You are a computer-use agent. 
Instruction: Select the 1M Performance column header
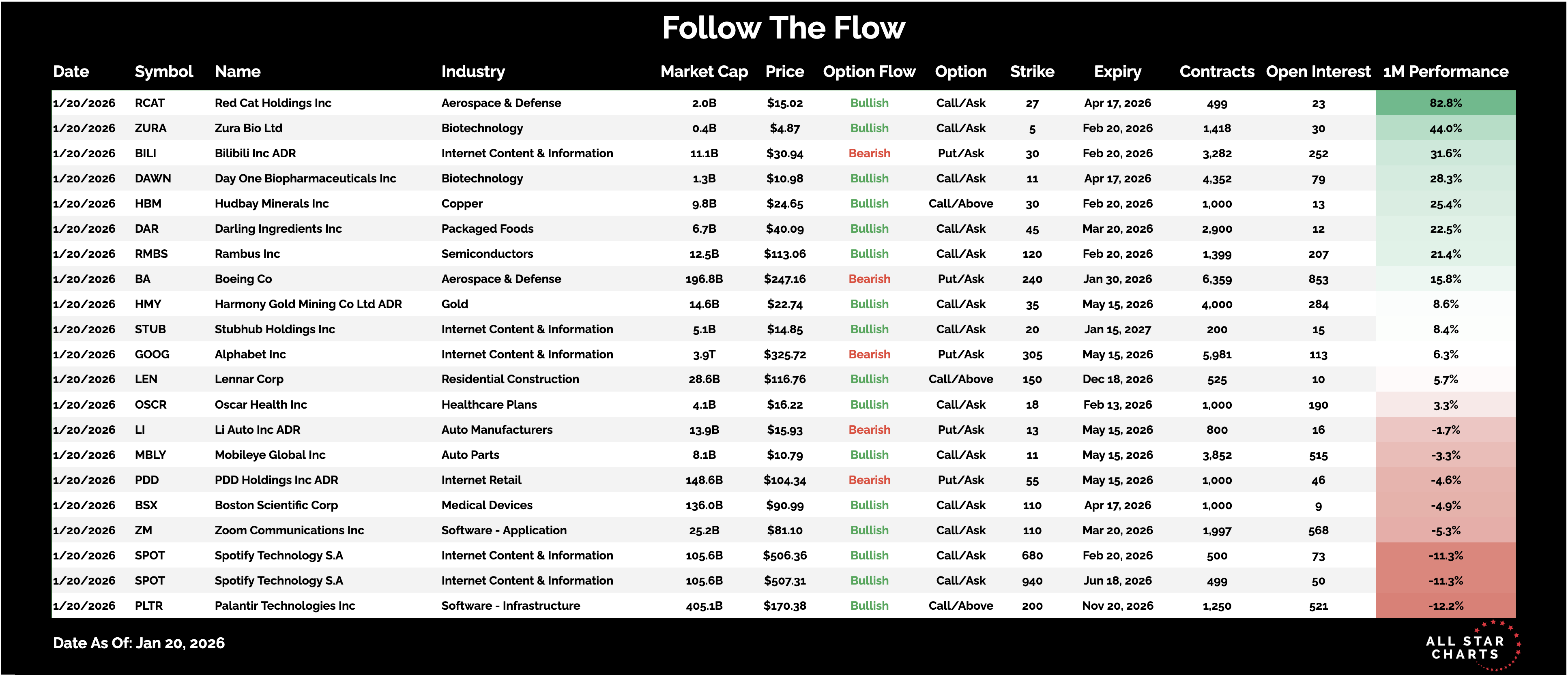coord(1445,72)
